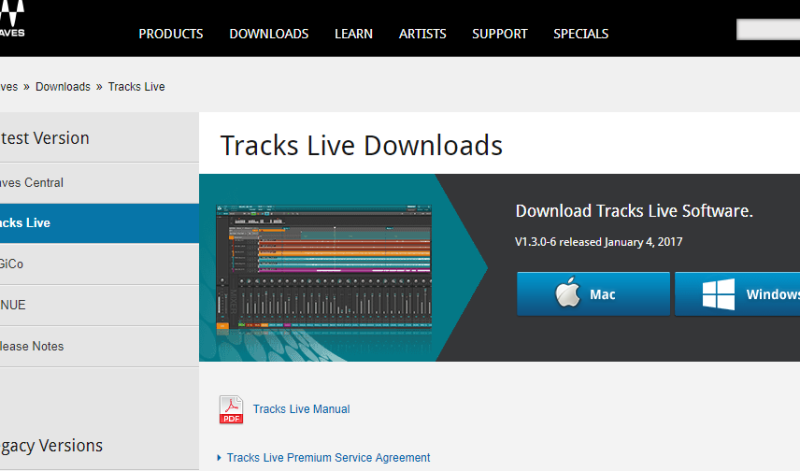Click the Tracks Live breadcrumb link
The width and height of the screenshot is (800, 471).
click(x=136, y=87)
